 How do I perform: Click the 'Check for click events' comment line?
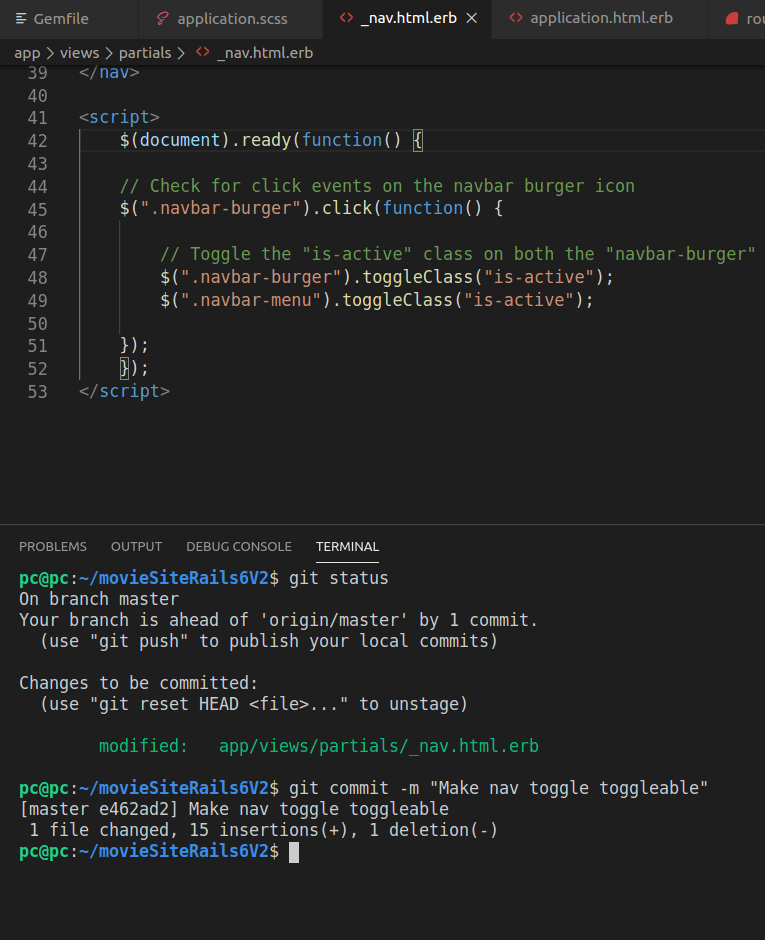tap(377, 186)
